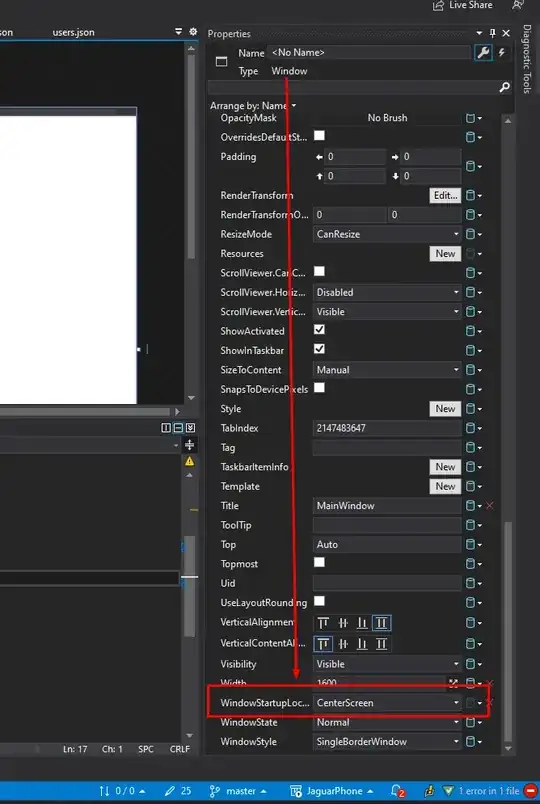Uncheck the ShowActivated checkbox
This screenshot has width=540, height=804.
(x=319, y=329)
